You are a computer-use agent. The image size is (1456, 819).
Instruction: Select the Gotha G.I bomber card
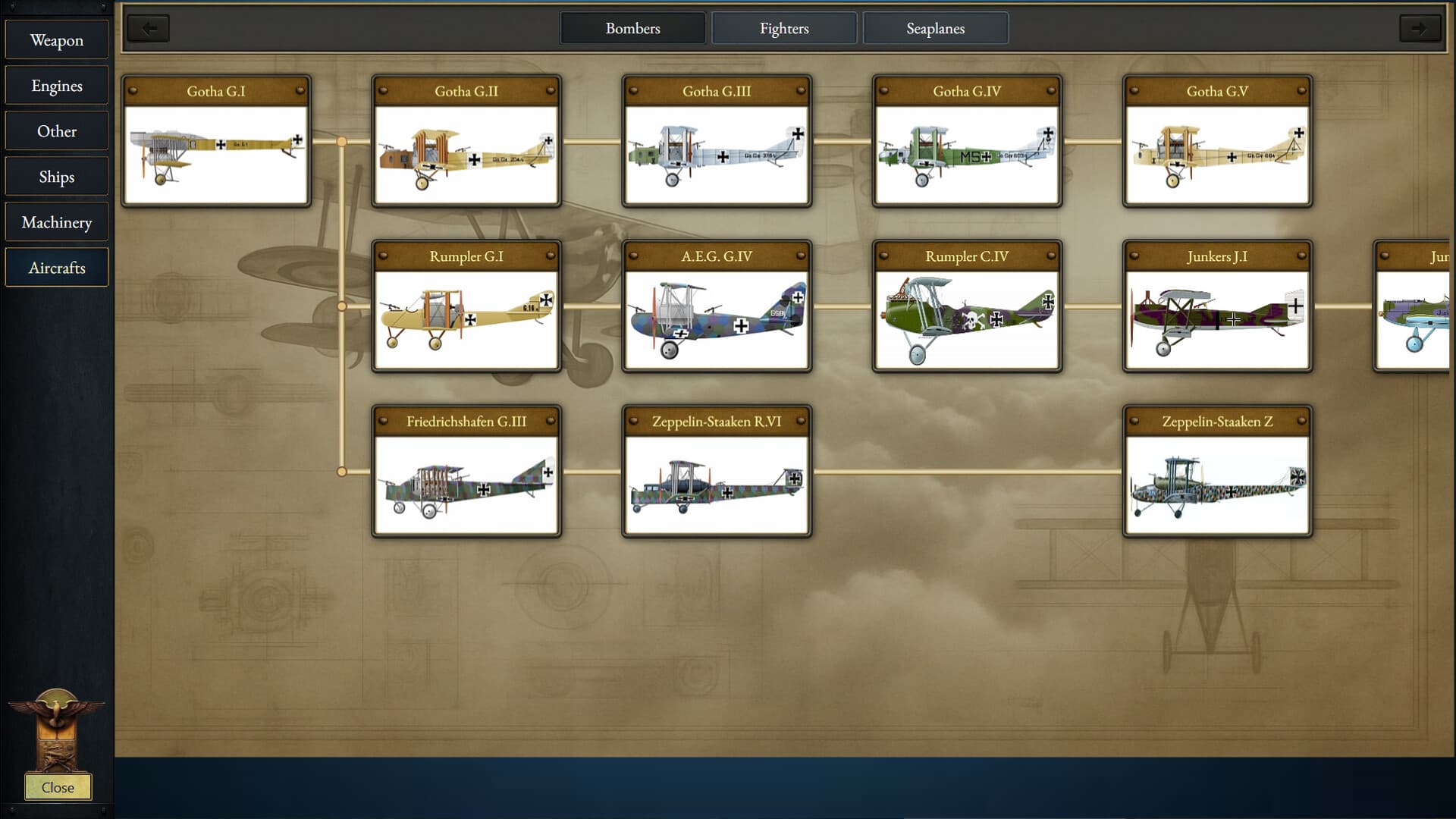[216, 140]
